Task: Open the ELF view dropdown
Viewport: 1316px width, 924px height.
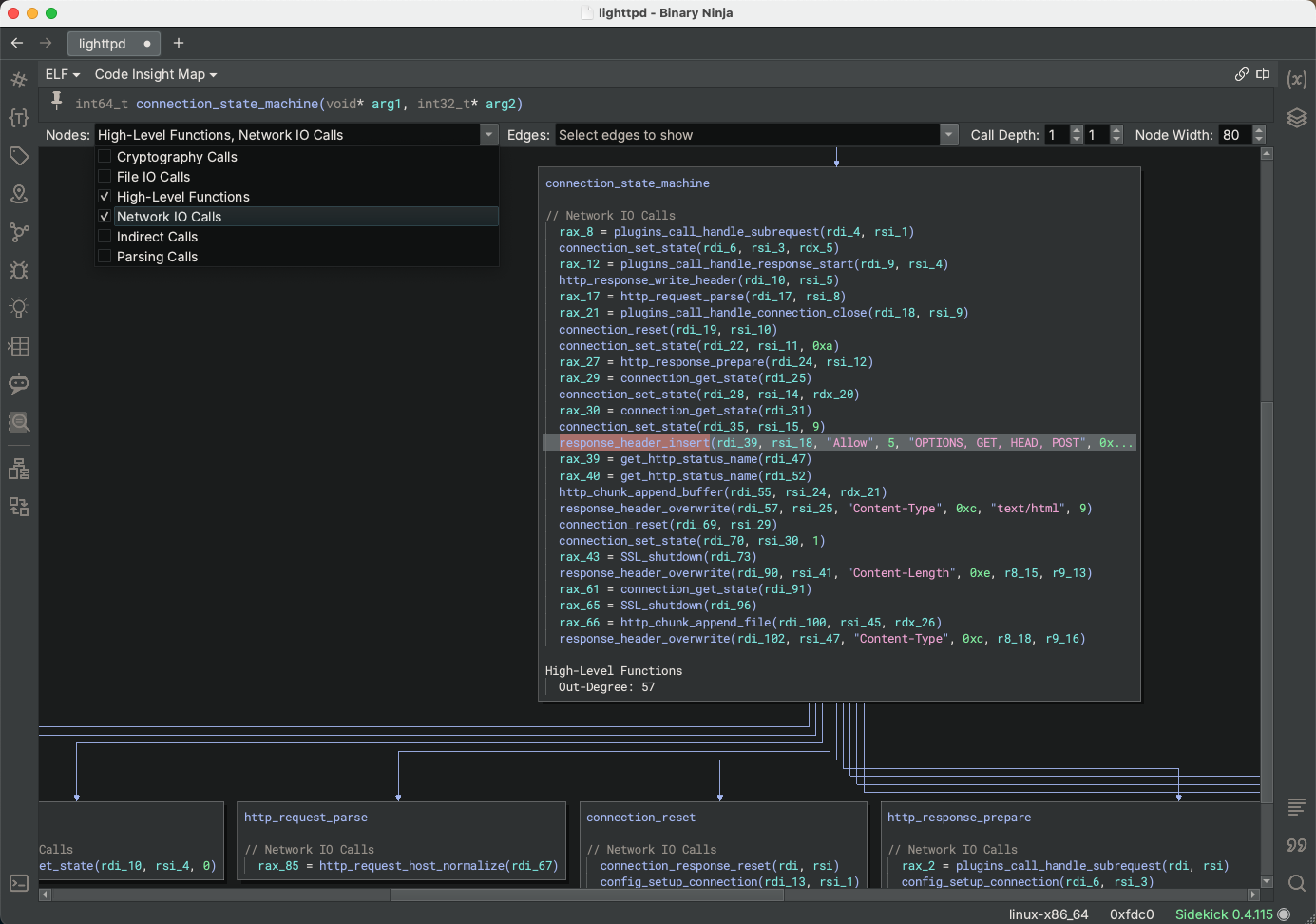Action: (x=63, y=74)
